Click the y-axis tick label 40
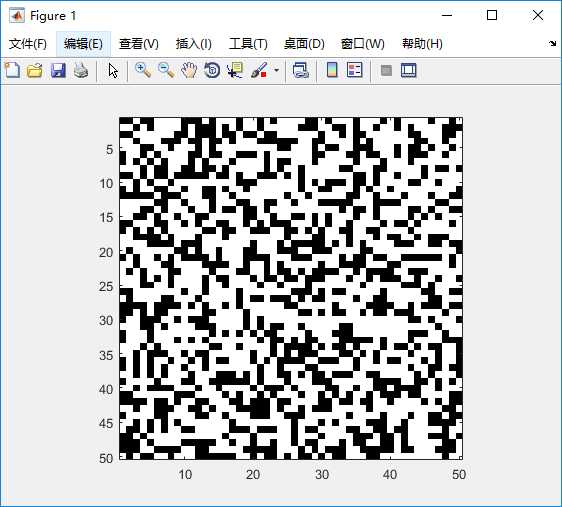Screen dimensions: 562x507 106,389
